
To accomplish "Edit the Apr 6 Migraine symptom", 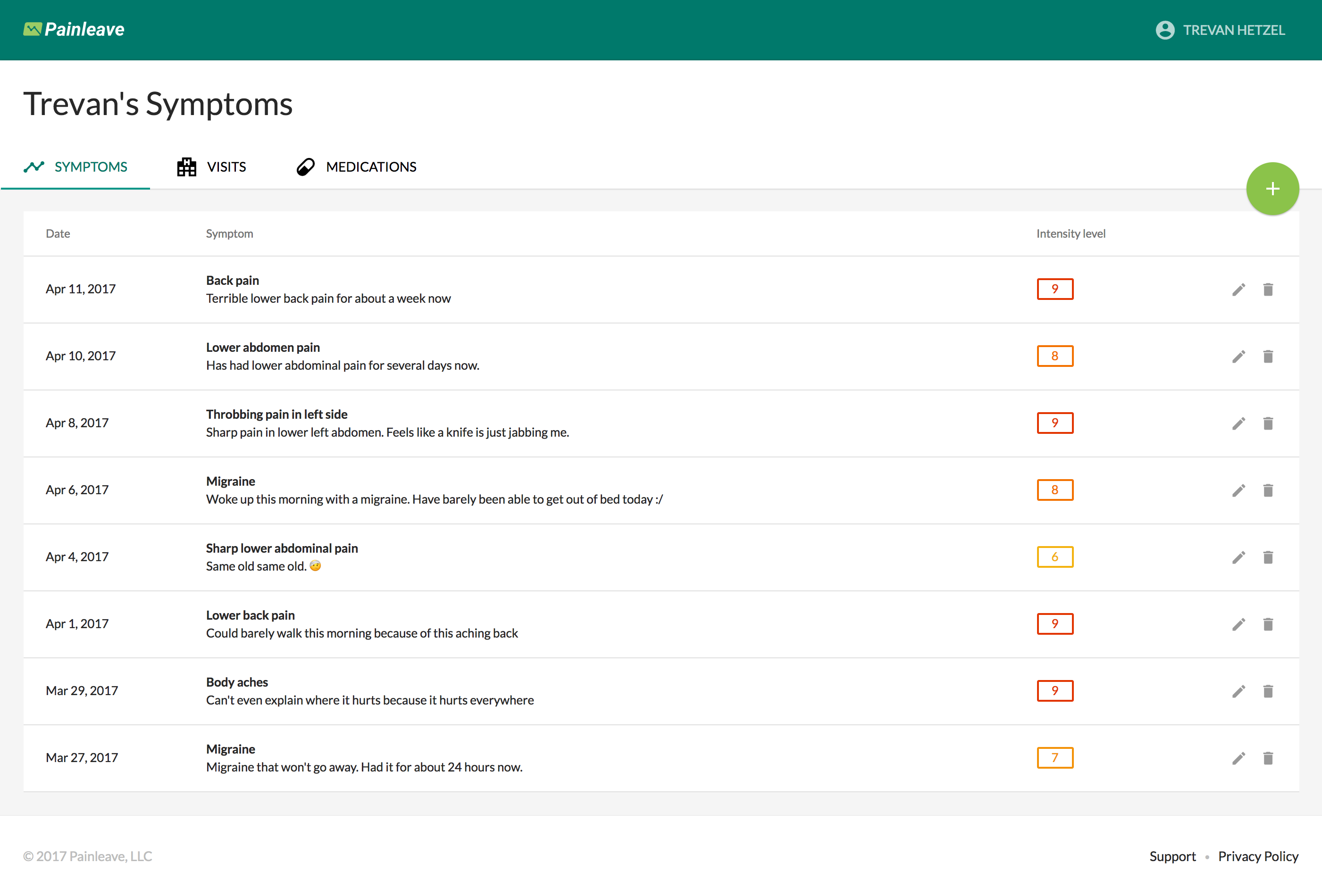I will point(1238,490).
